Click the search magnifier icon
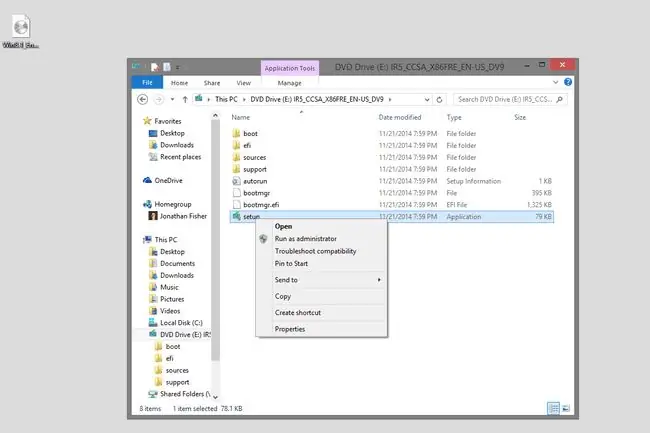This screenshot has width=650, height=433. pos(560,99)
